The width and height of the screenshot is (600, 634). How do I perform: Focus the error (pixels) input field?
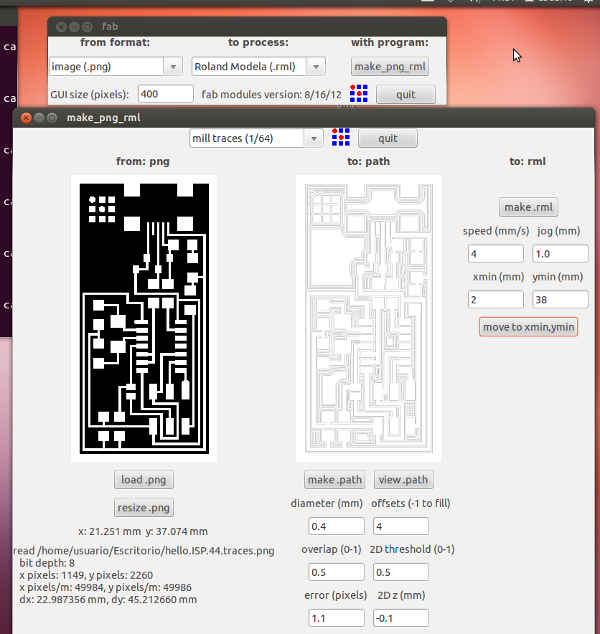click(336, 618)
